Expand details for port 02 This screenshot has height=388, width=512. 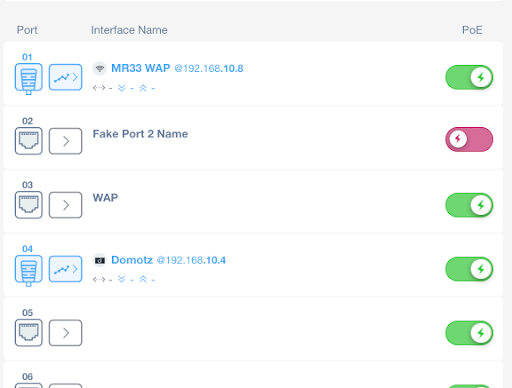pos(65,141)
